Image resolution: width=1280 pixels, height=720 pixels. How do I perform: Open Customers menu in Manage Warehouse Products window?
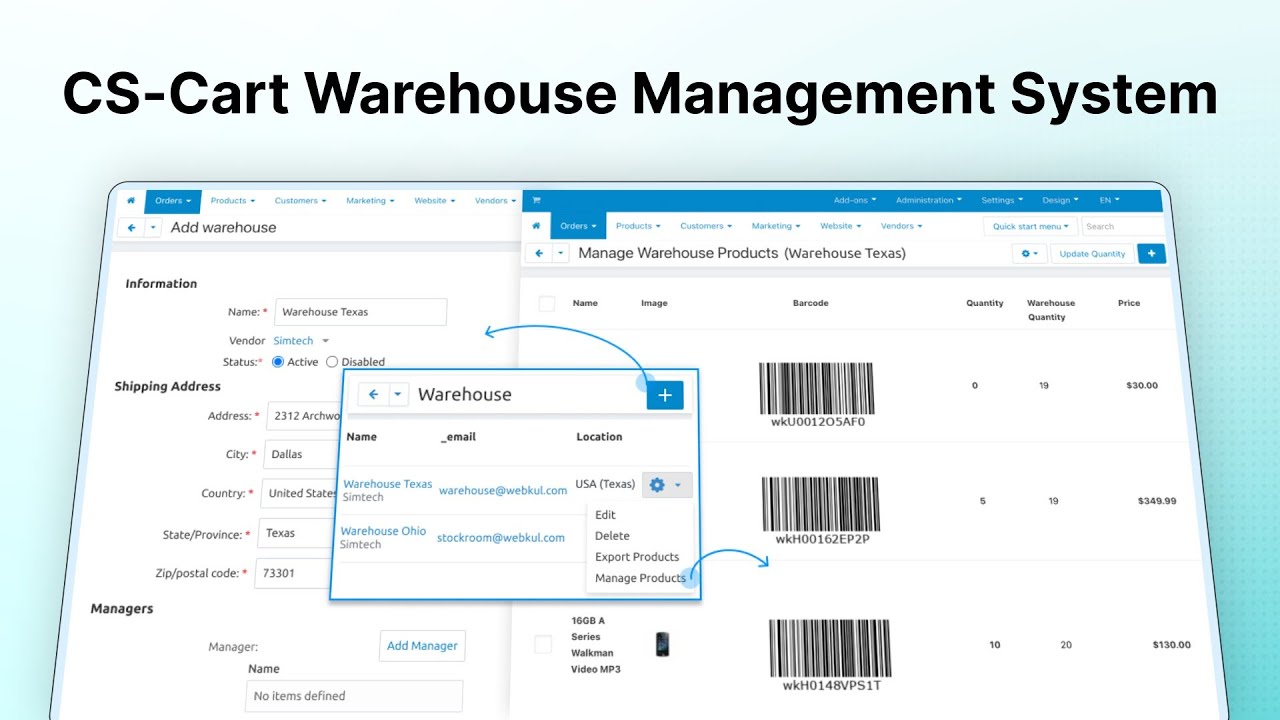click(x=706, y=226)
